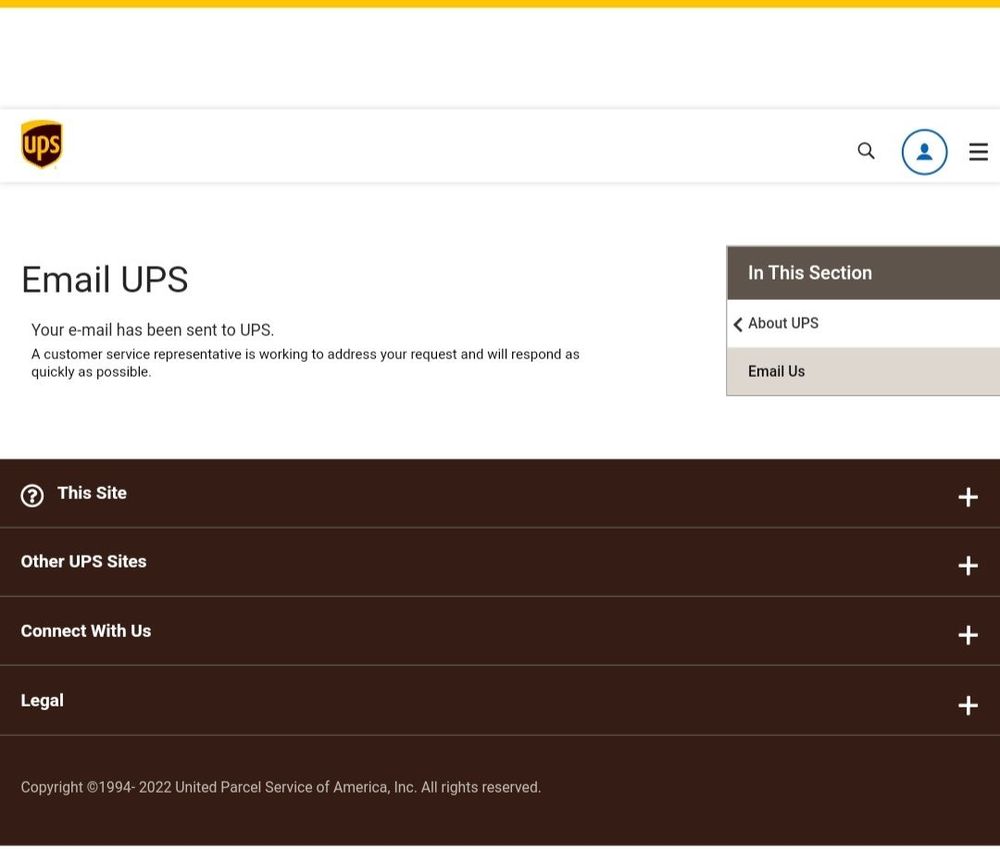Viewport: 1000px width, 849px height.
Task: Open the hamburger navigation menu
Action: (978, 152)
